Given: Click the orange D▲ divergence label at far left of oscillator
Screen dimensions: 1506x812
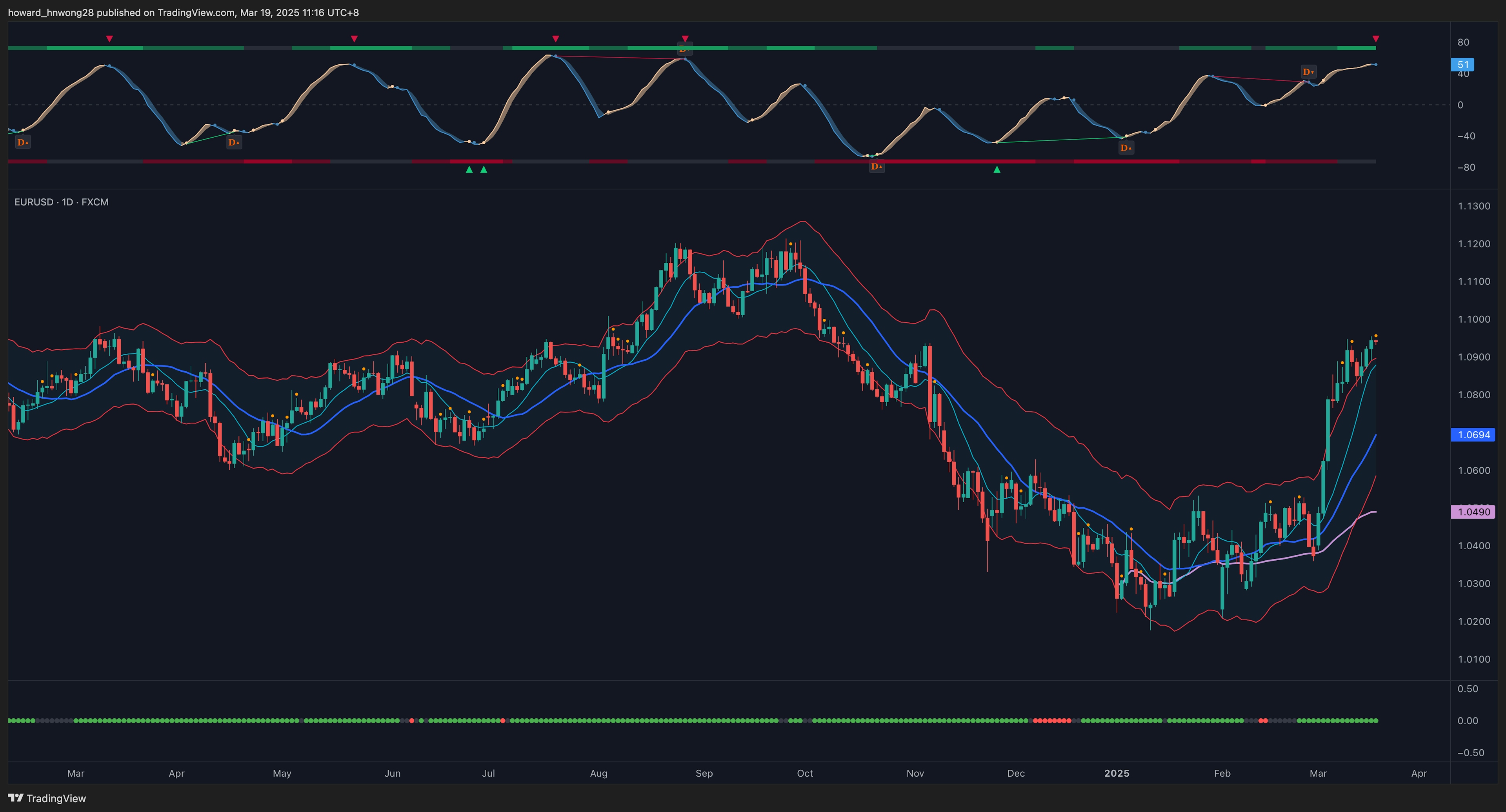Looking at the screenshot, I should tap(24, 142).
